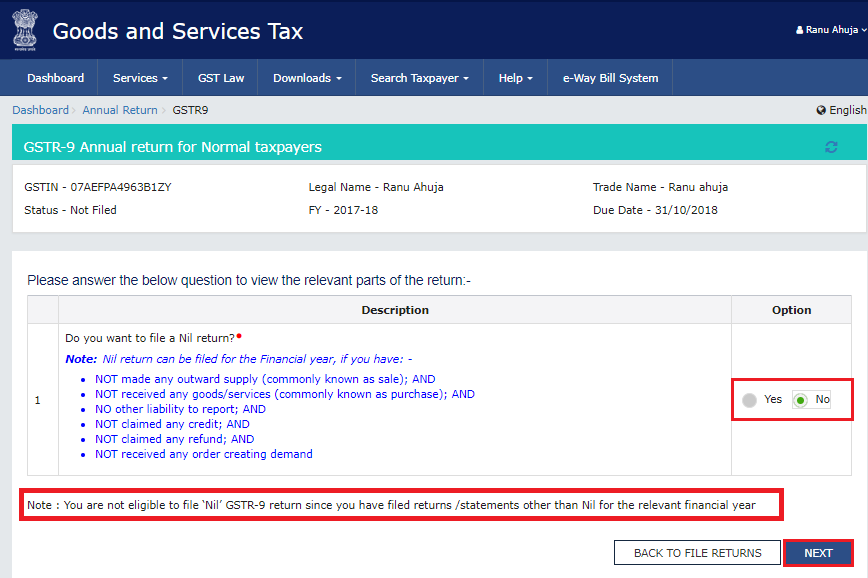Click the not eligible Nil GSTR-9 note
The height and width of the screenshot is (578, 868).
(391, 505)
